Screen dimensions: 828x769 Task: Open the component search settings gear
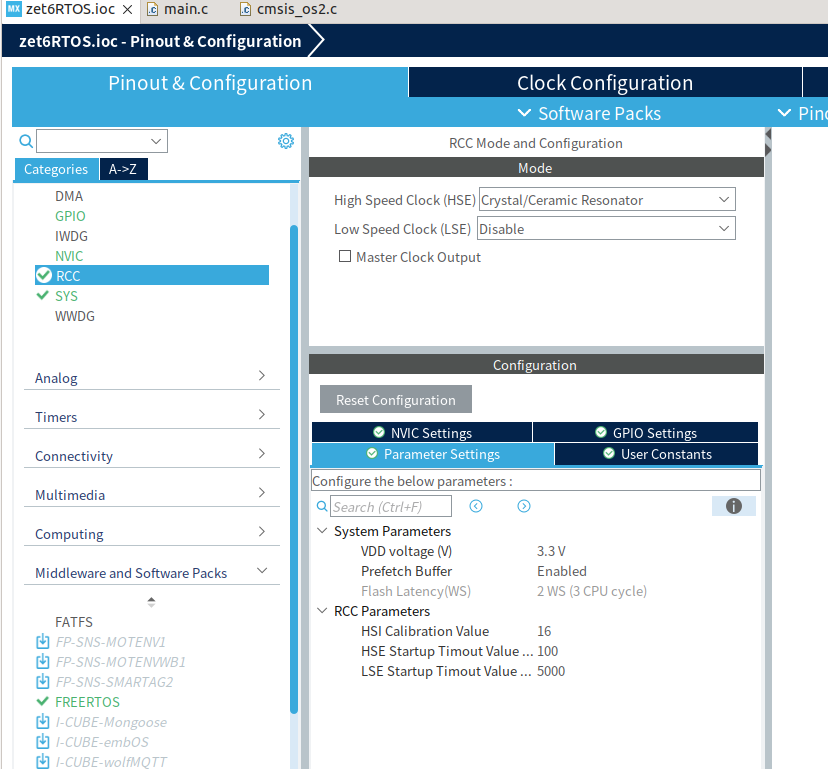tap(286, 141)
